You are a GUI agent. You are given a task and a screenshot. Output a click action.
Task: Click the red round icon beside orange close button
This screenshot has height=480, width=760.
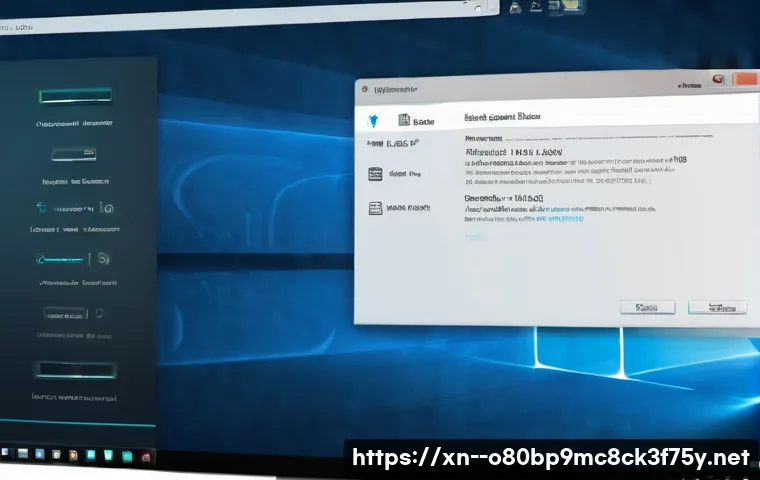point(718,80)
